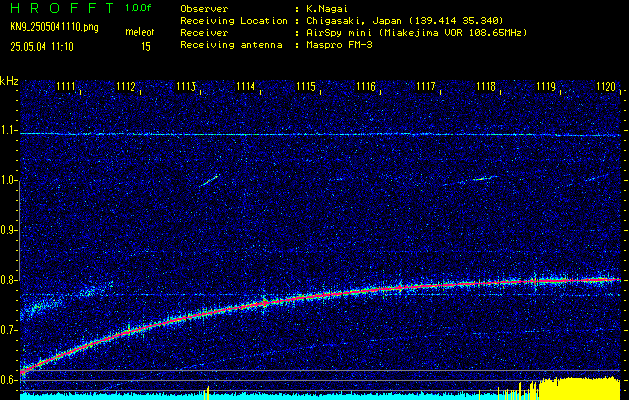Click the meleot count label
This screenshot has height=400, width=629.
pyautogui.click(x=140, y=32)
